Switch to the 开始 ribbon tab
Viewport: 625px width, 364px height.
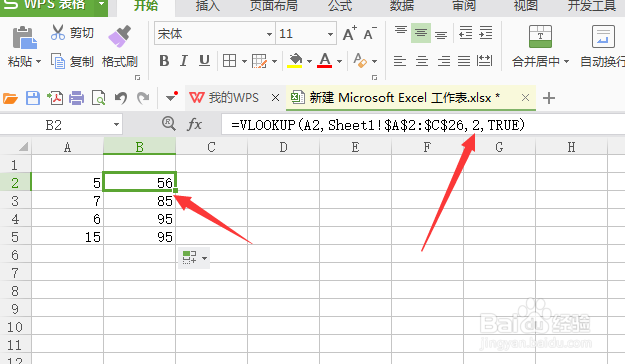click(x=145, y=6)
